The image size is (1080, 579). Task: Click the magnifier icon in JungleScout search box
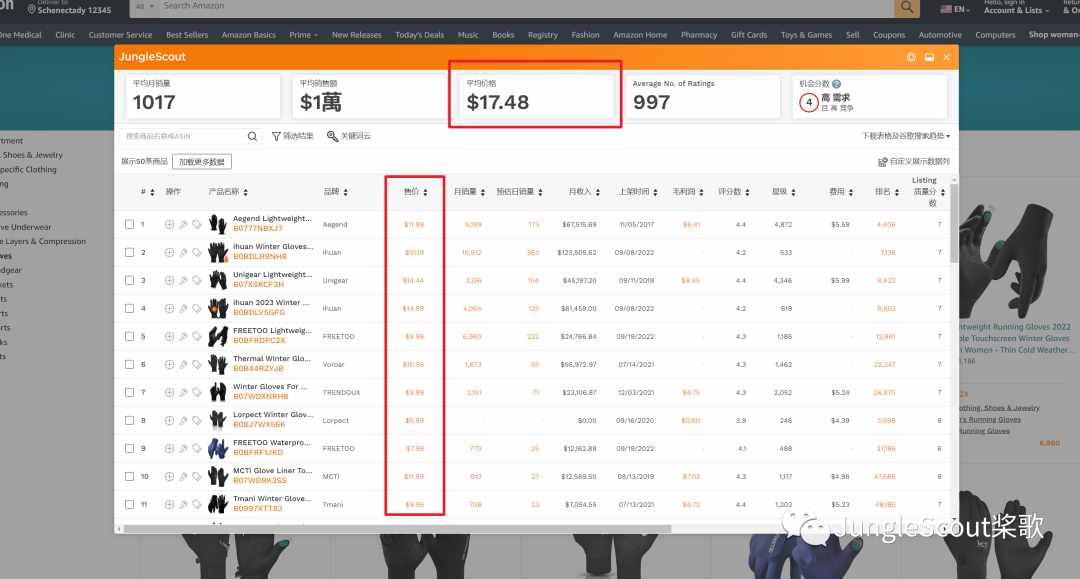(252, 136)
